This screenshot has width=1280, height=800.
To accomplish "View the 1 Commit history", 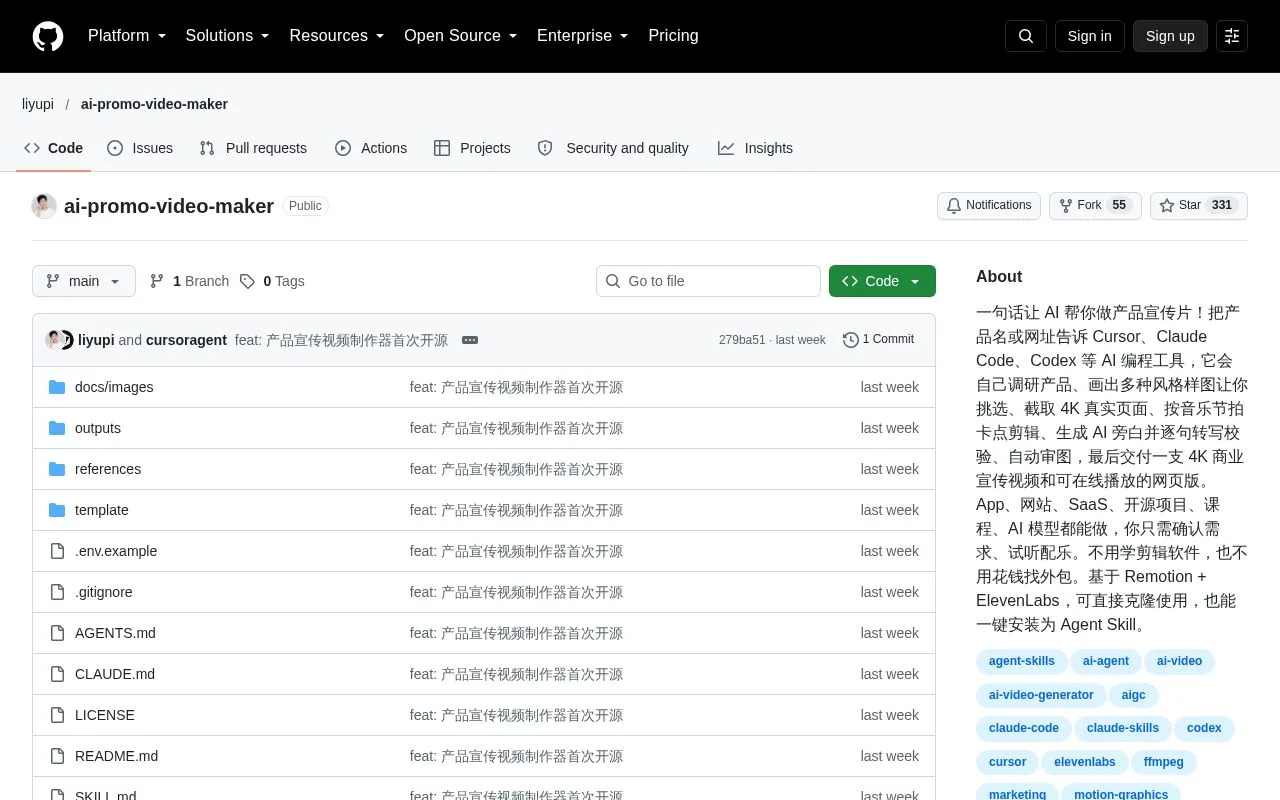I will pyautogui.click(x=878, y=340).
